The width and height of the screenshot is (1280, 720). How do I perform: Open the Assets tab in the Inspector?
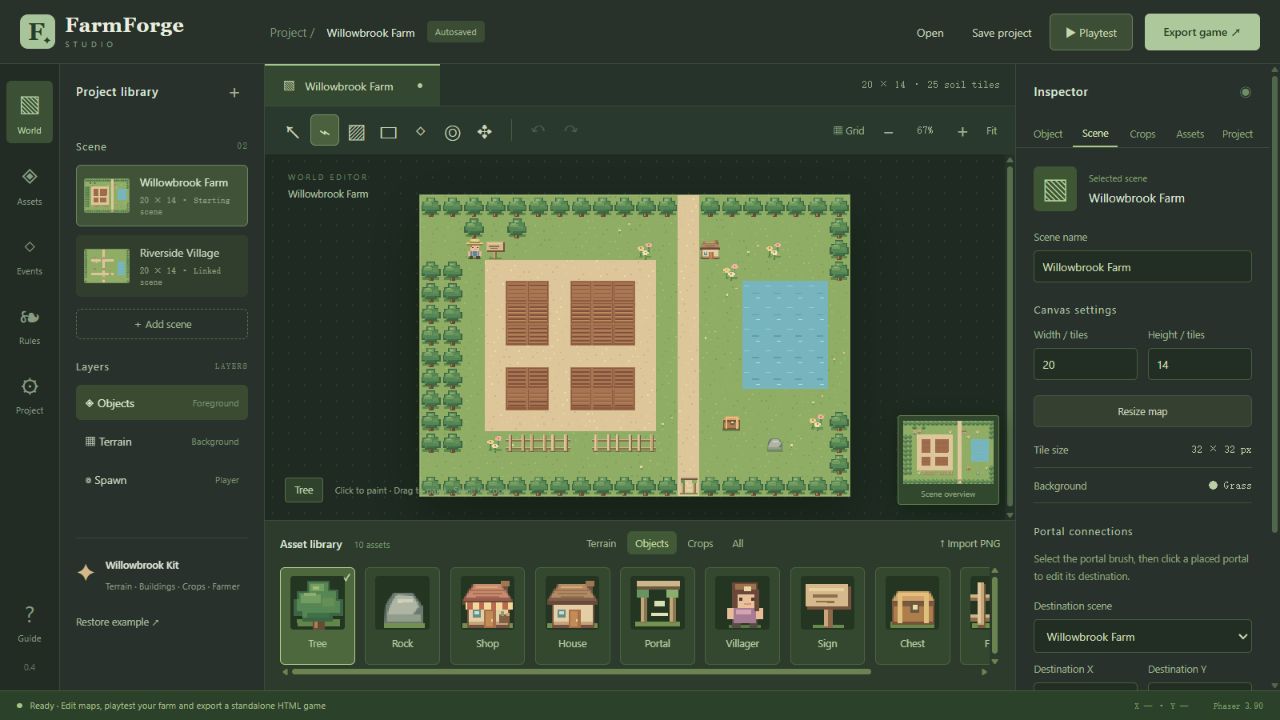coord(1190,134)
